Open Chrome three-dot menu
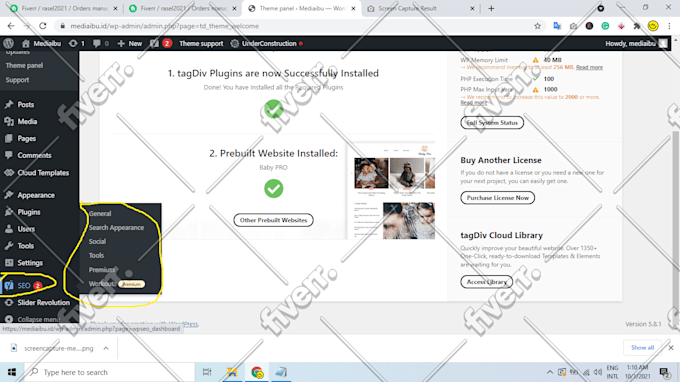680x382 pixels. point(669,26)
